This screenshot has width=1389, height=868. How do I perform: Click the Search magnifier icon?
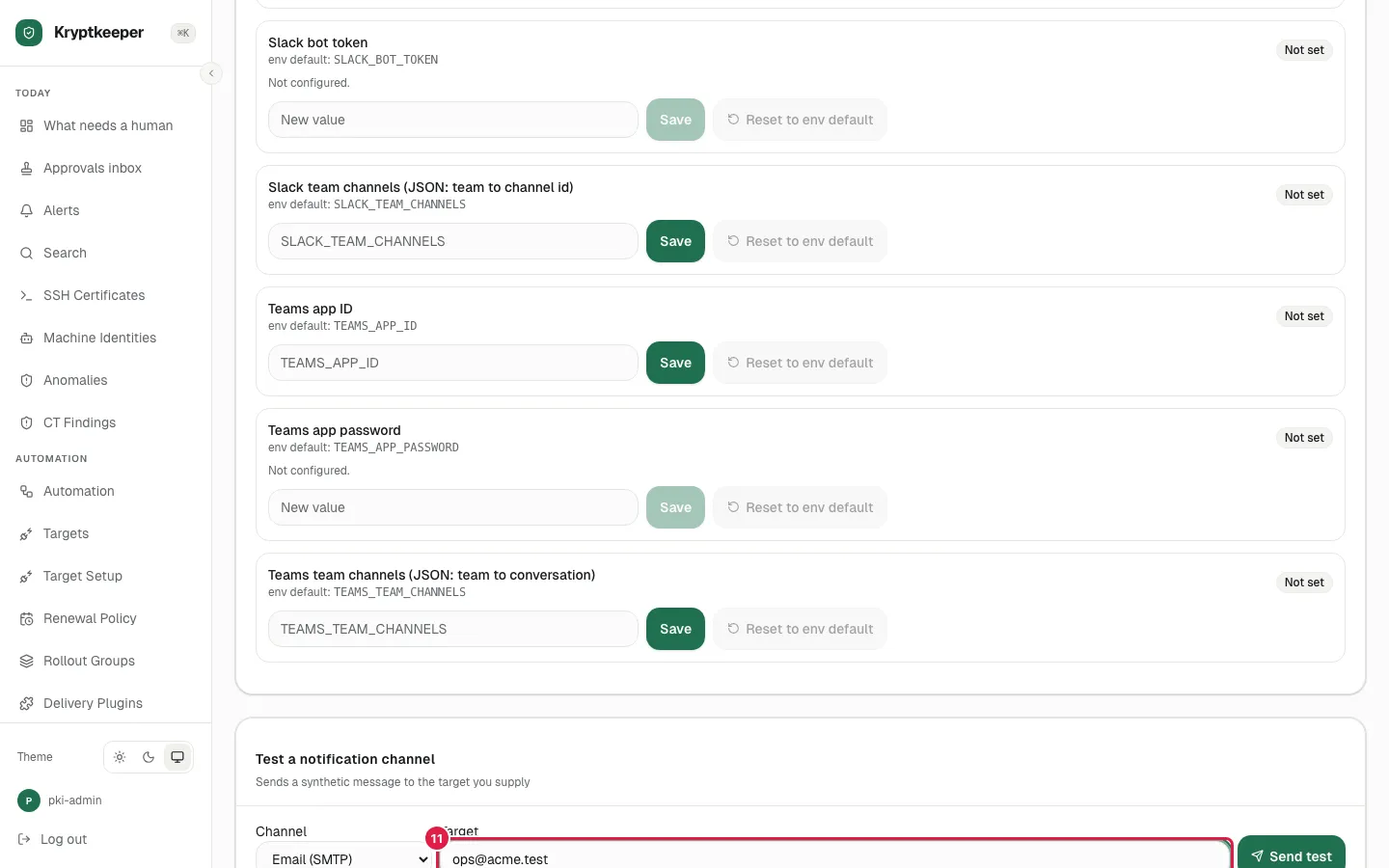click(x=26, y=254)
